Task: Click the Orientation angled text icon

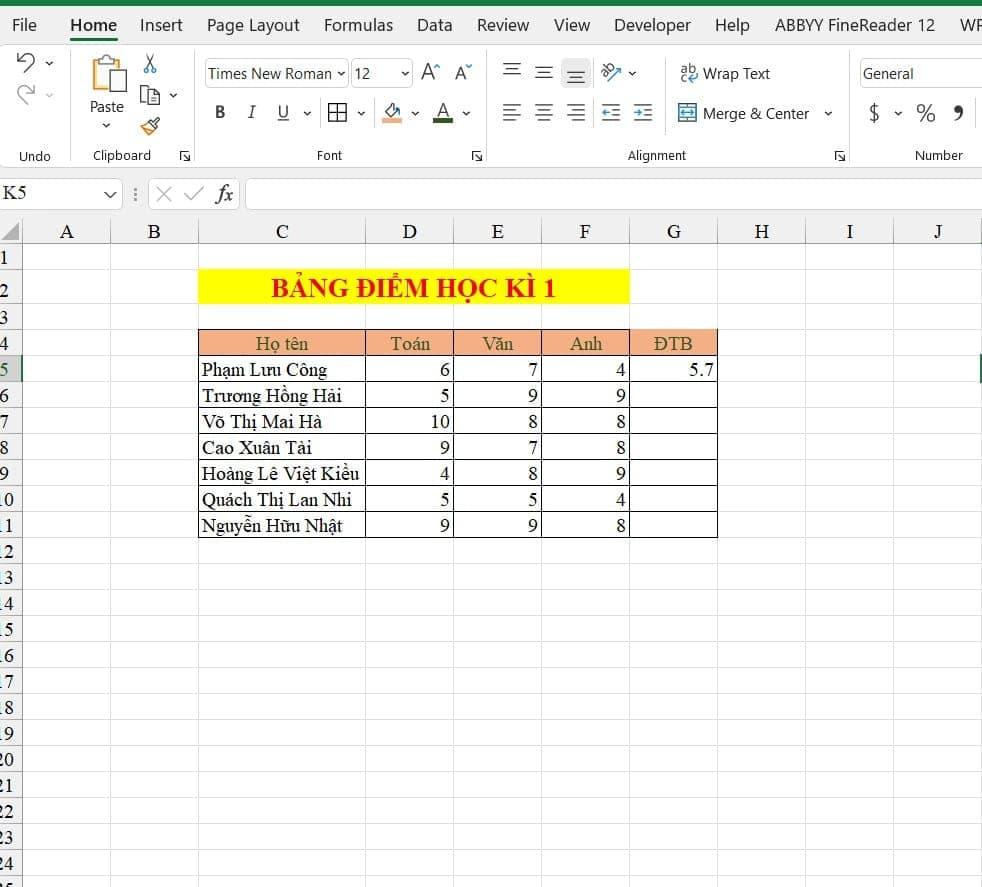Action: click(611, 73)
